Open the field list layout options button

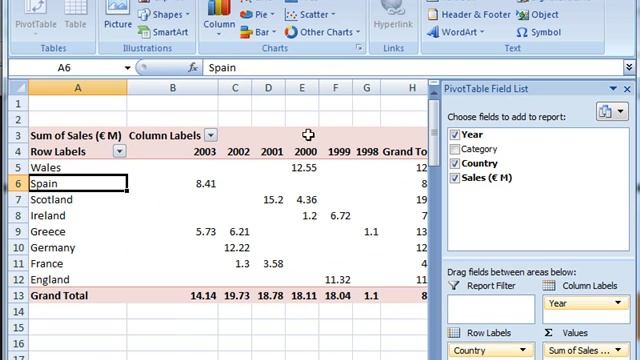611,111
